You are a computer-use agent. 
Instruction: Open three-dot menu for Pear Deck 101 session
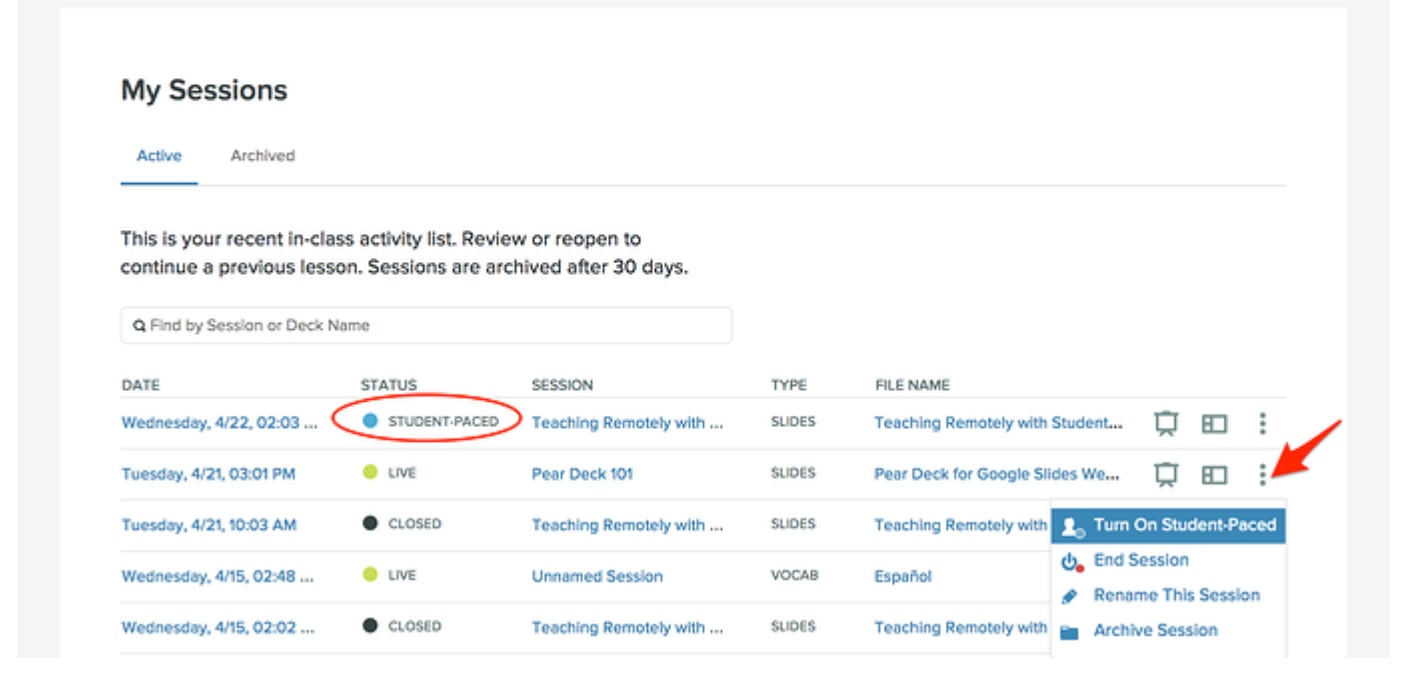pos(1263,474)
